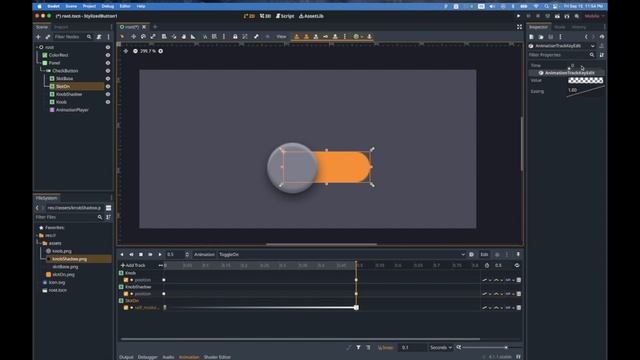The height and width of the screenshot is (360, 640).
Task: Switch to the 3D workspace
Action: pyautogui.click(x=265, y=16)
